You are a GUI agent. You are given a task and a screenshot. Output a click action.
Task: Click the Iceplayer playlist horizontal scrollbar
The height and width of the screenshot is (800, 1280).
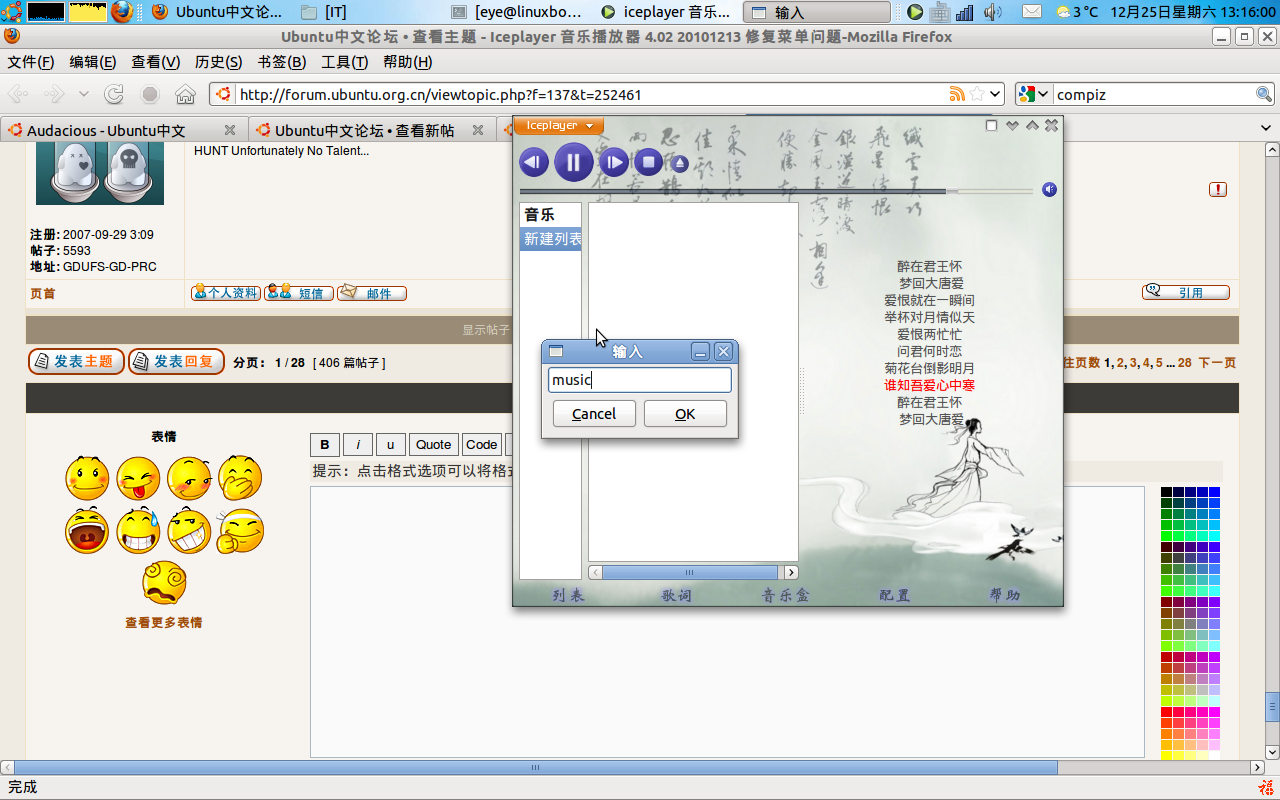(x=689, y=572)
